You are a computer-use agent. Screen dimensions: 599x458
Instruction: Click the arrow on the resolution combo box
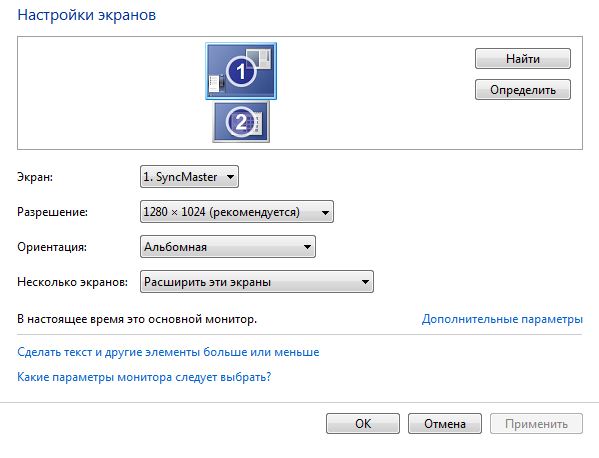click(x=325, y=212)
